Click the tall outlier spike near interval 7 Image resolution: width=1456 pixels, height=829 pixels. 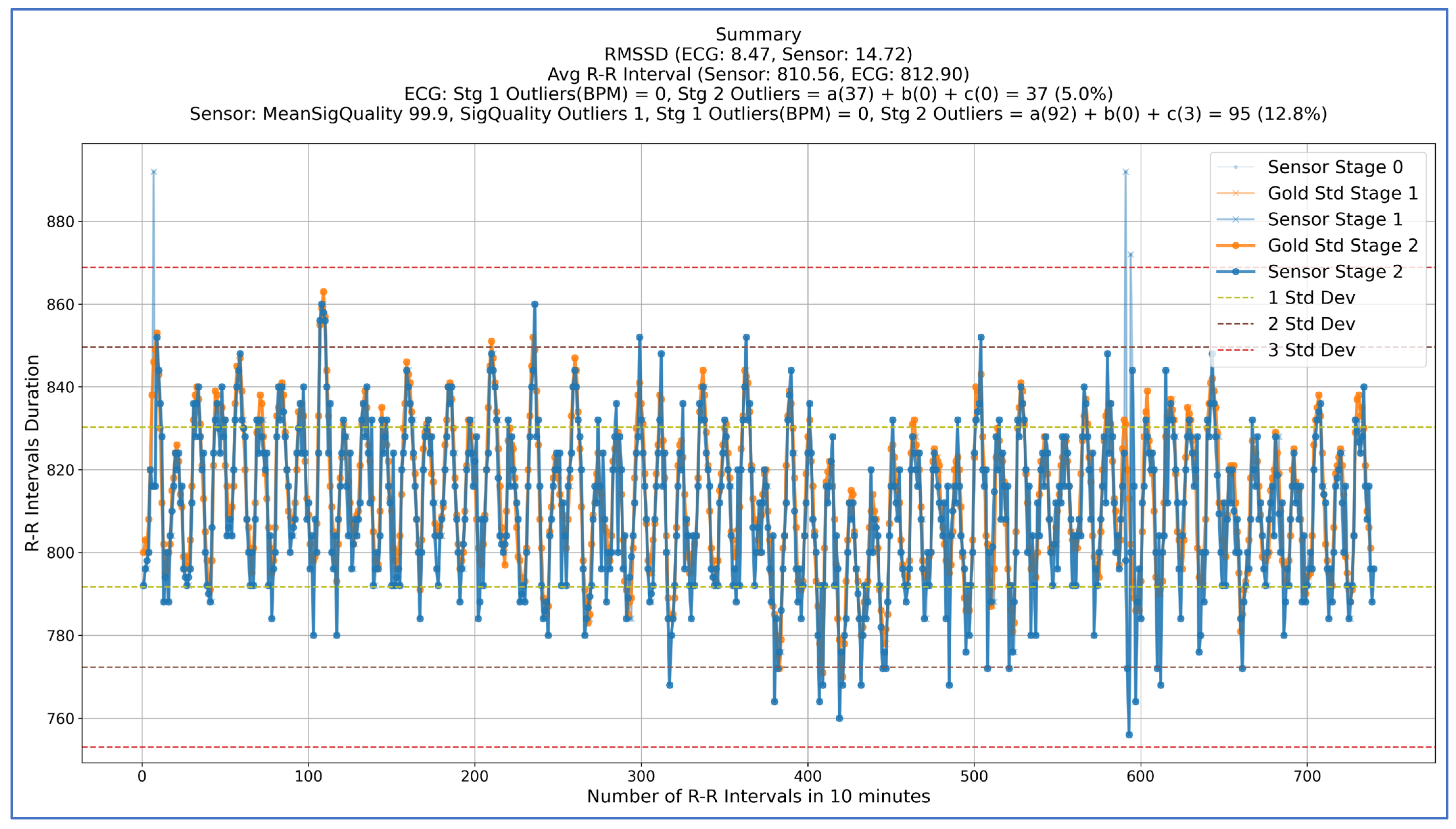click(154, 172)
